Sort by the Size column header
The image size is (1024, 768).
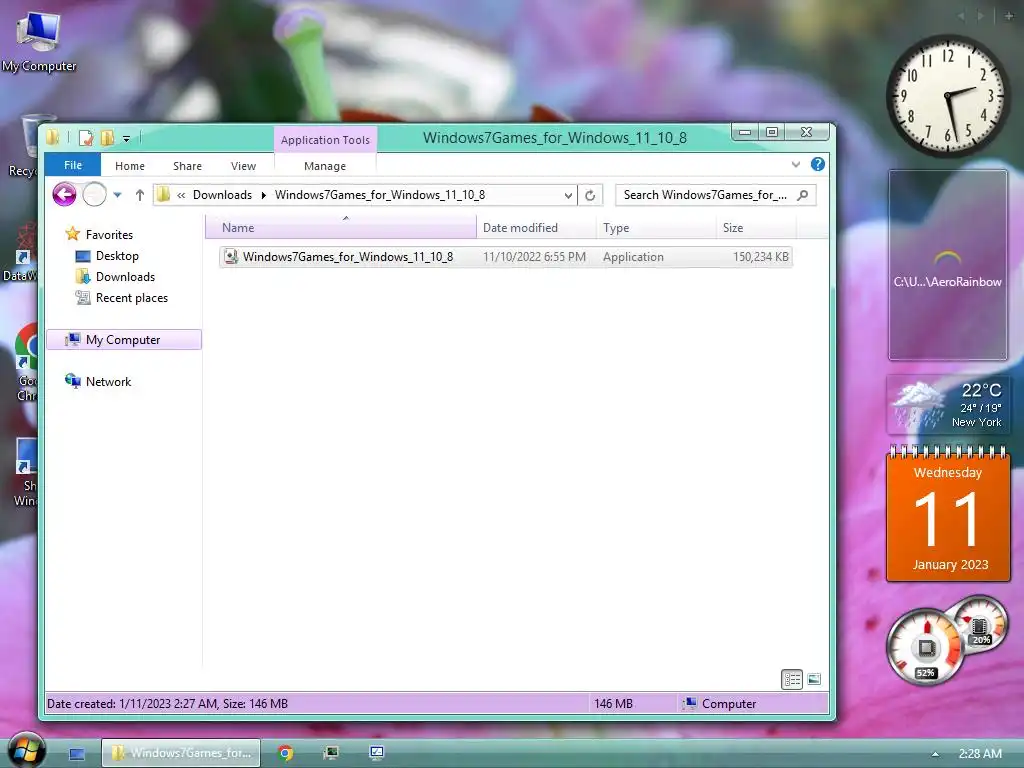click(x=756, y=228)
